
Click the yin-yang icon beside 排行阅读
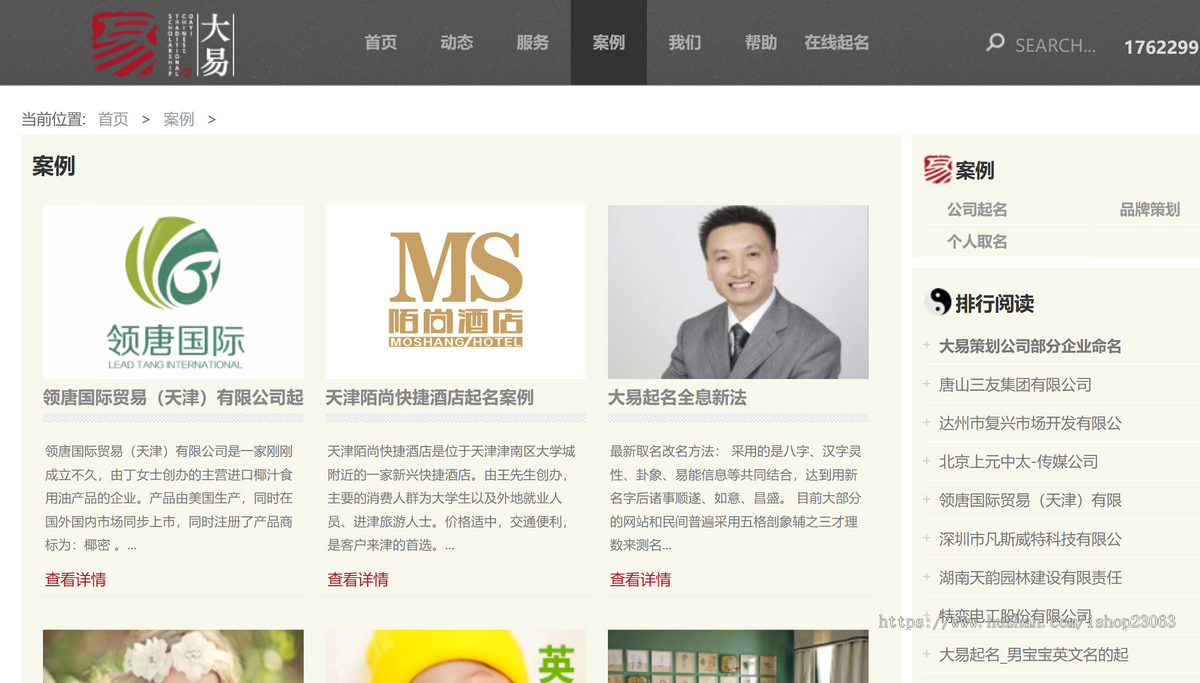click(939, 302)
